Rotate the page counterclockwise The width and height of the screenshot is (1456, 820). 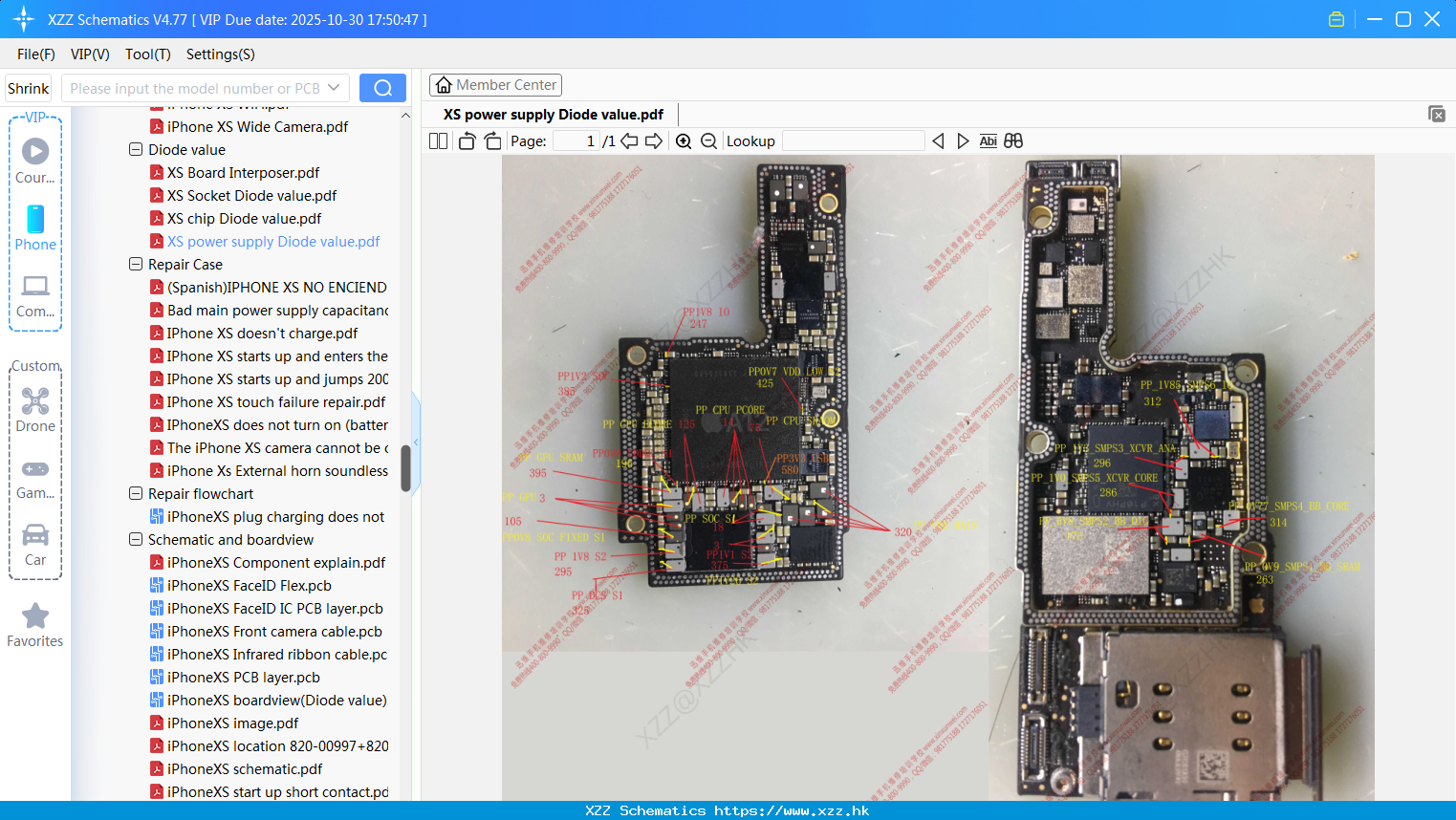click(x=467, y=140)
